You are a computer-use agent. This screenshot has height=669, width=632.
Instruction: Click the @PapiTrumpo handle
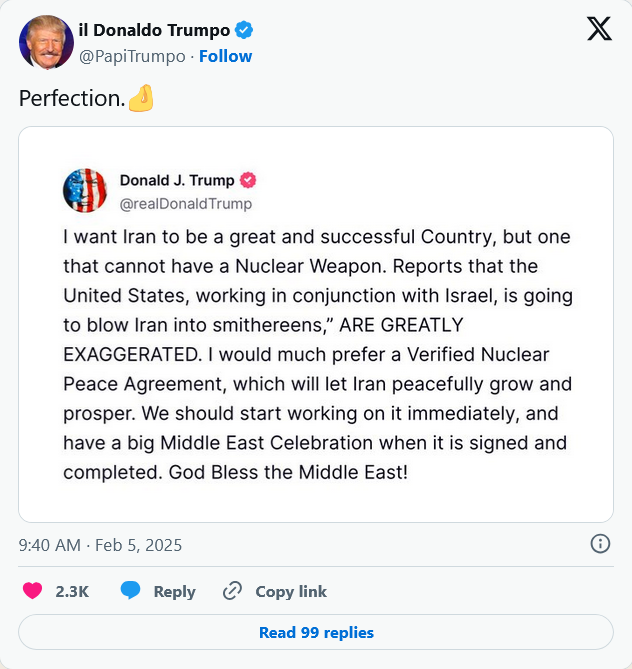[x=132, y=56]
